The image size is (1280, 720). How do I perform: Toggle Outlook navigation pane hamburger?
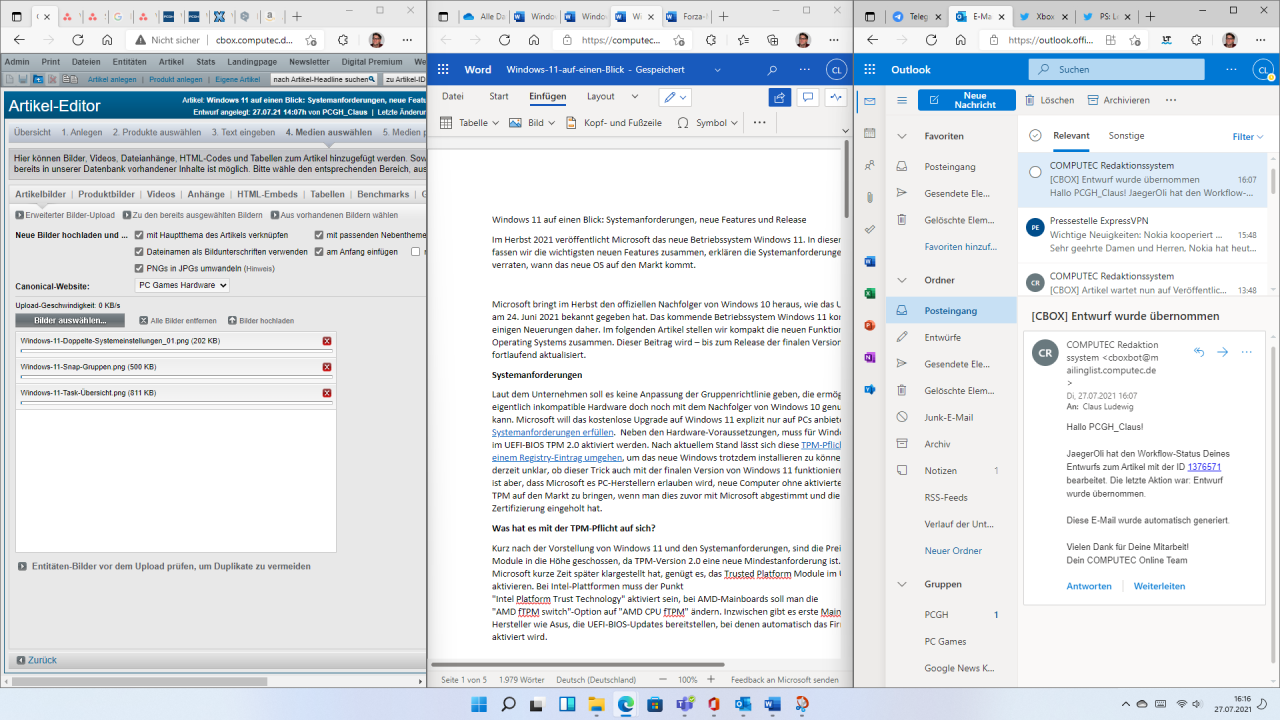click(902, 101)
